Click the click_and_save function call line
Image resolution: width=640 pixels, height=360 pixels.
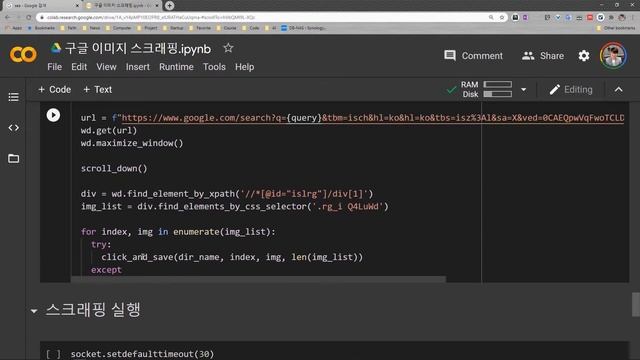tap(232, 257)
